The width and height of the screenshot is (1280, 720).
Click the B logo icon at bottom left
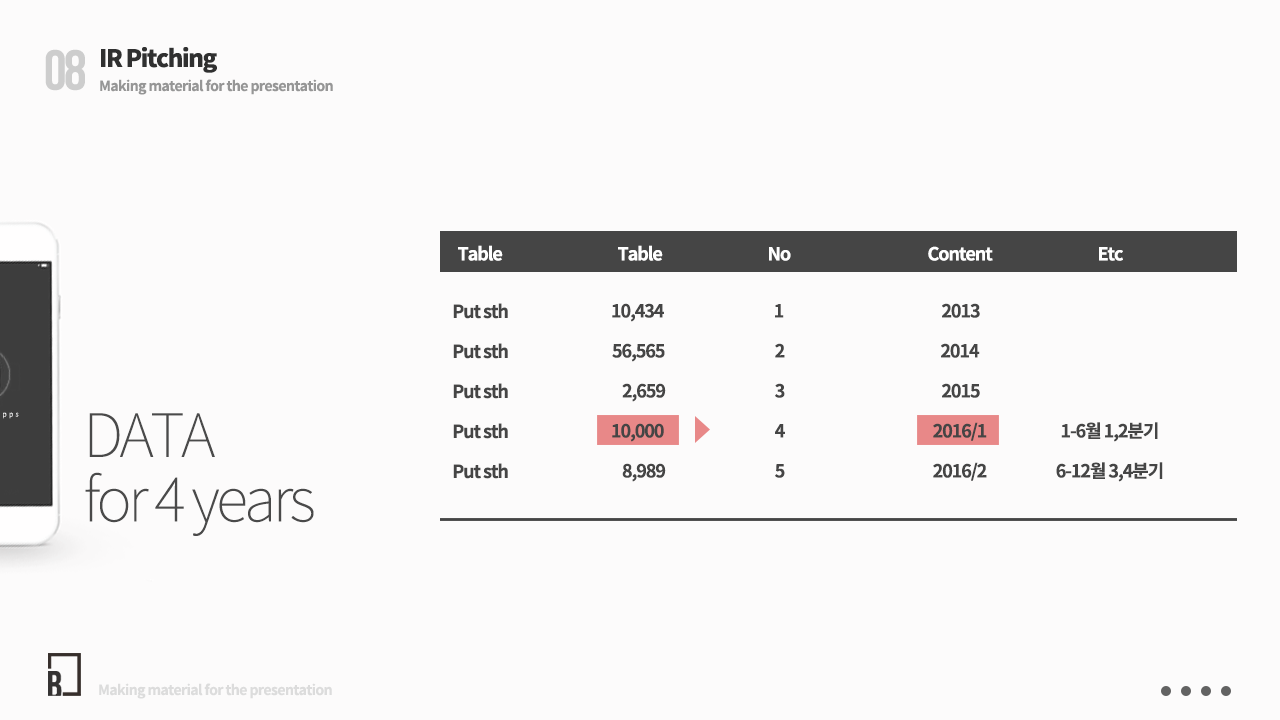coord(64,674)
